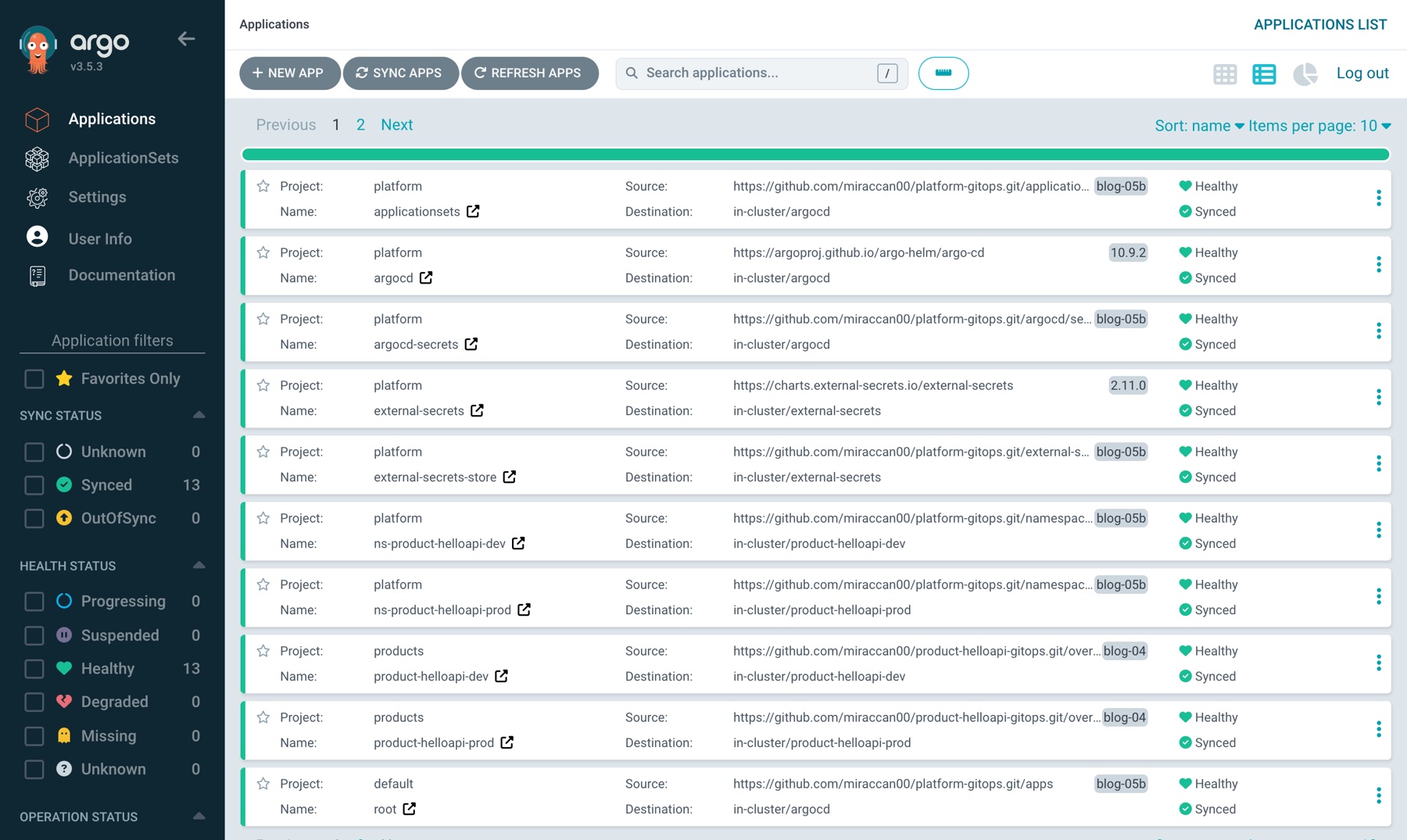Click the NEW APP button

click(x=289, y=73)
